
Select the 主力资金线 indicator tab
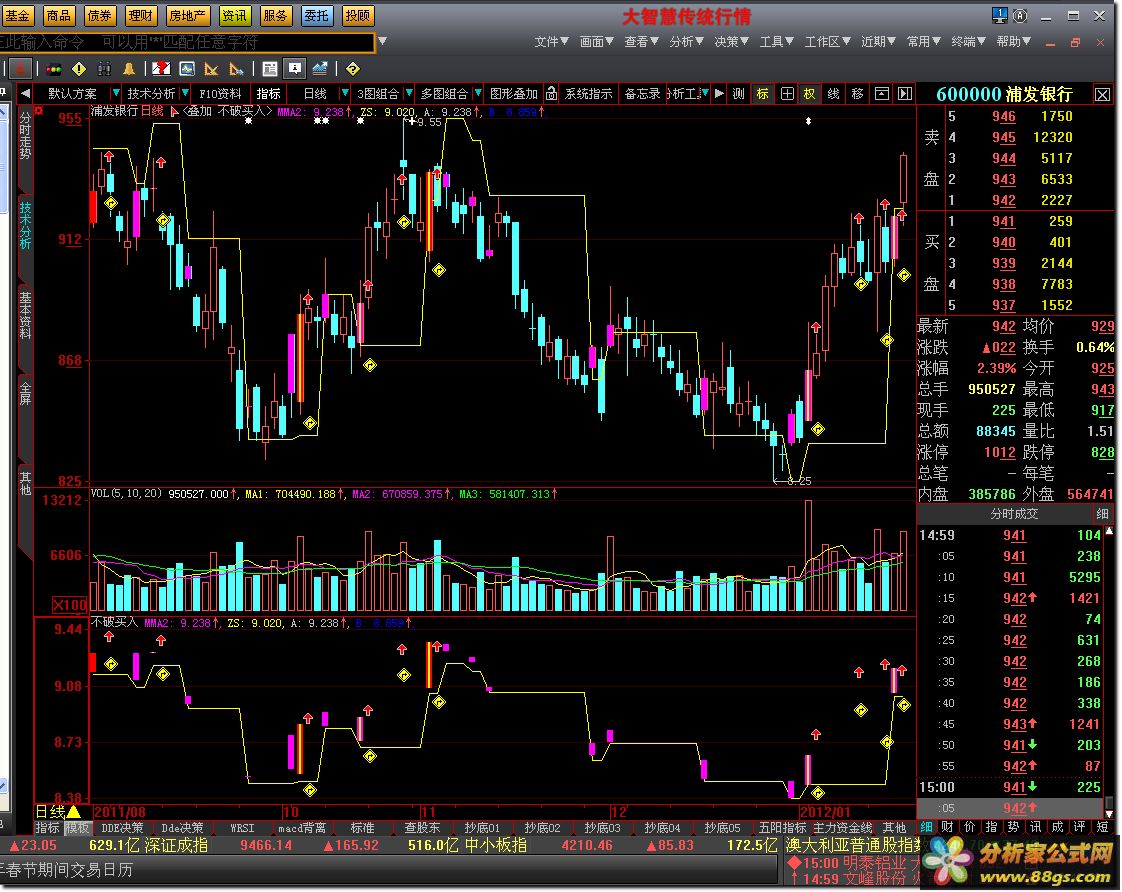pos(842,828)
